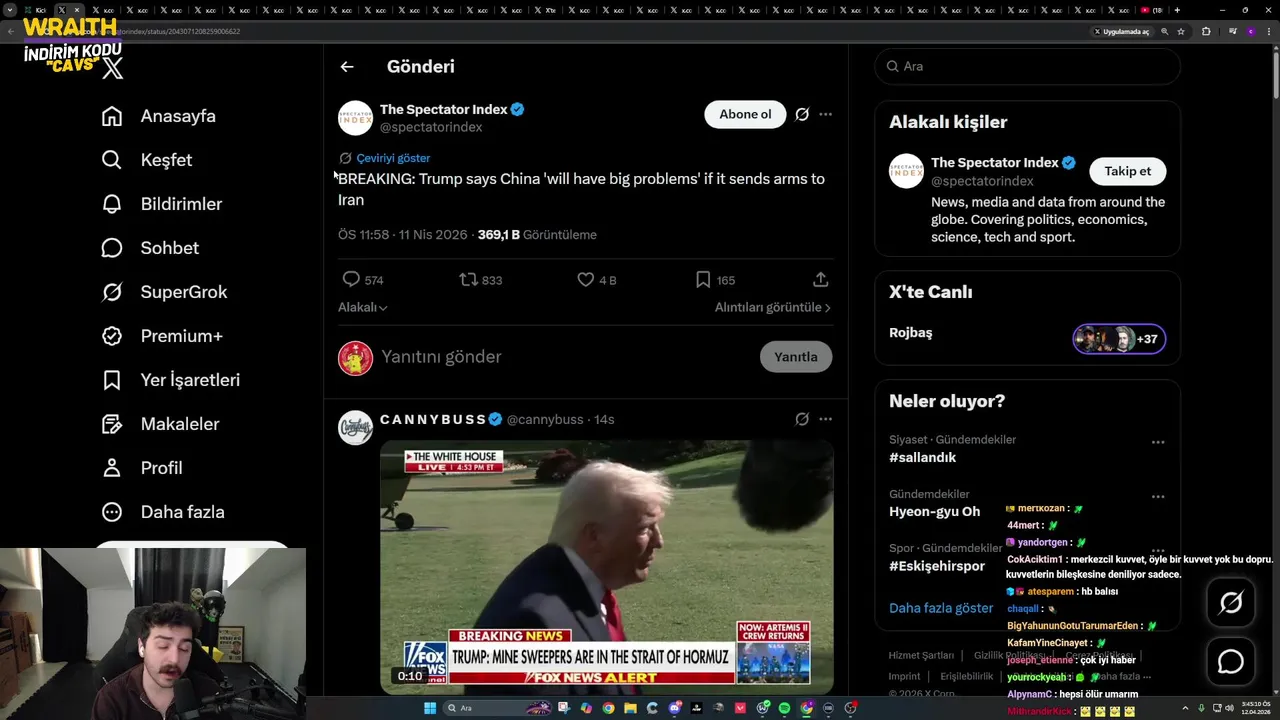Open Discord from the taskbar
Viewport: 1280px width, 720px height.
[x=675, y=708]
